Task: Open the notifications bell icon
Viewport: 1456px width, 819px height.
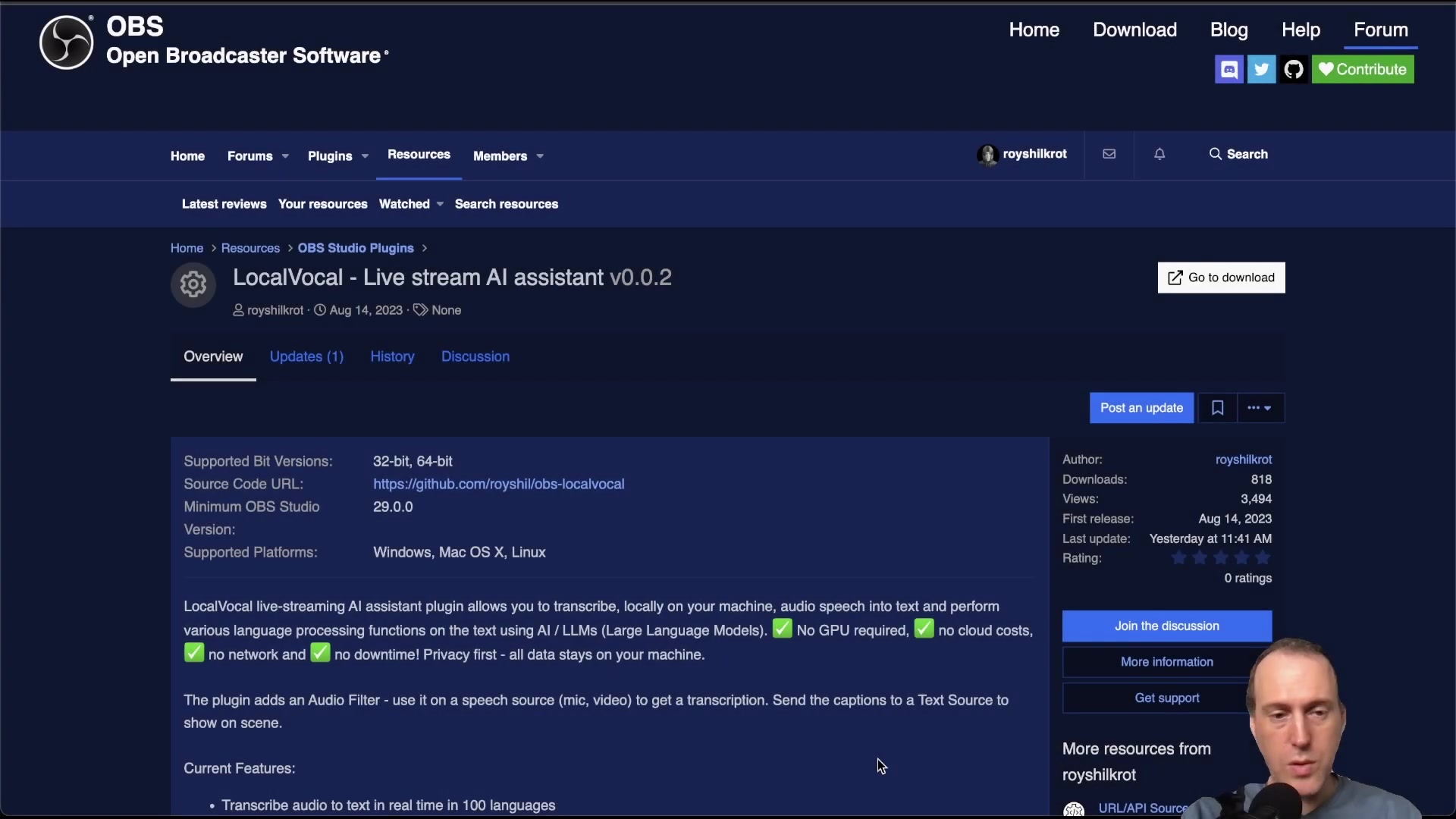Action: click(x=1159, y=154)
